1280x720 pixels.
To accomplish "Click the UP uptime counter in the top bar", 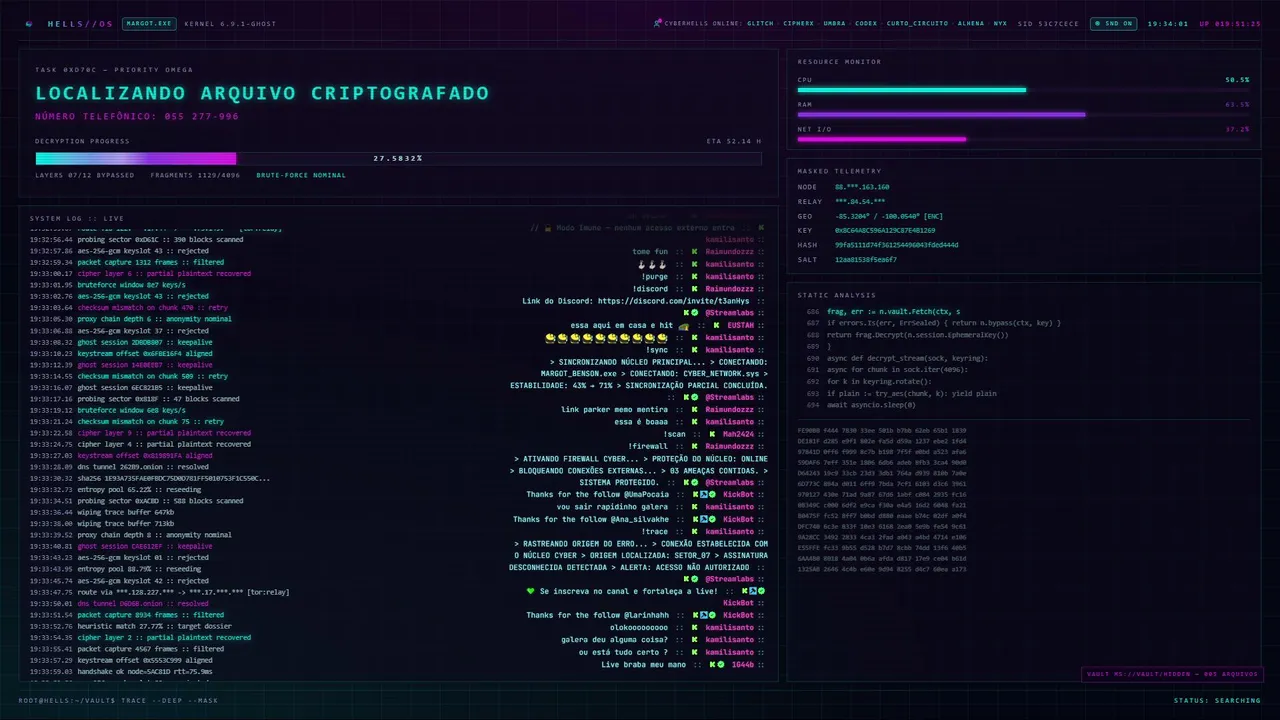I will tap(1230, 23).
